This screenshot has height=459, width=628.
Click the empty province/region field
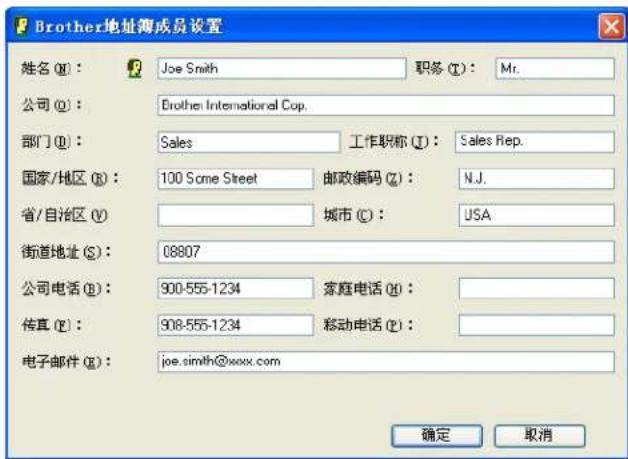coord(236,215)
